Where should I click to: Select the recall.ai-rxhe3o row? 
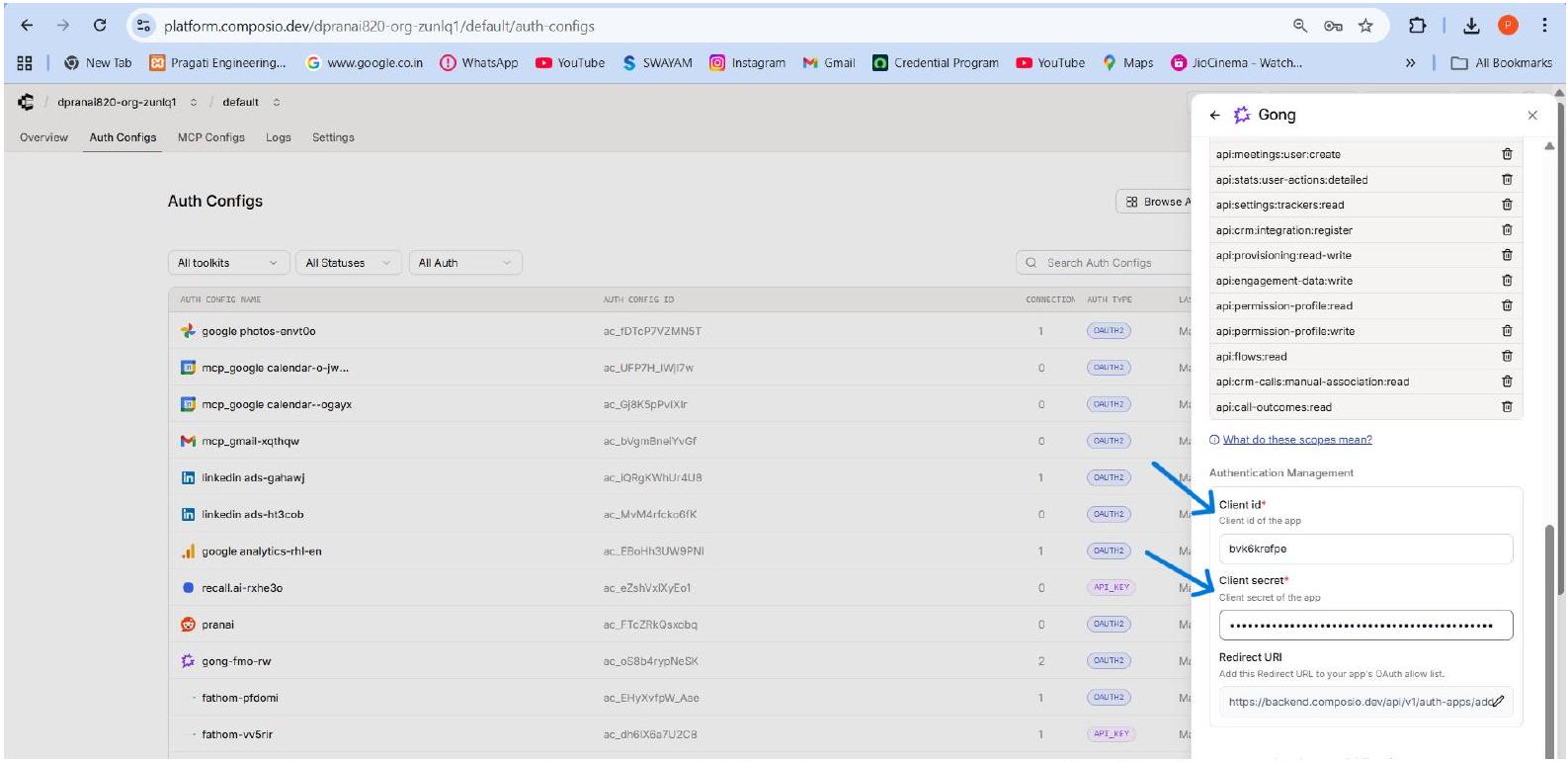tap(679, 587)
